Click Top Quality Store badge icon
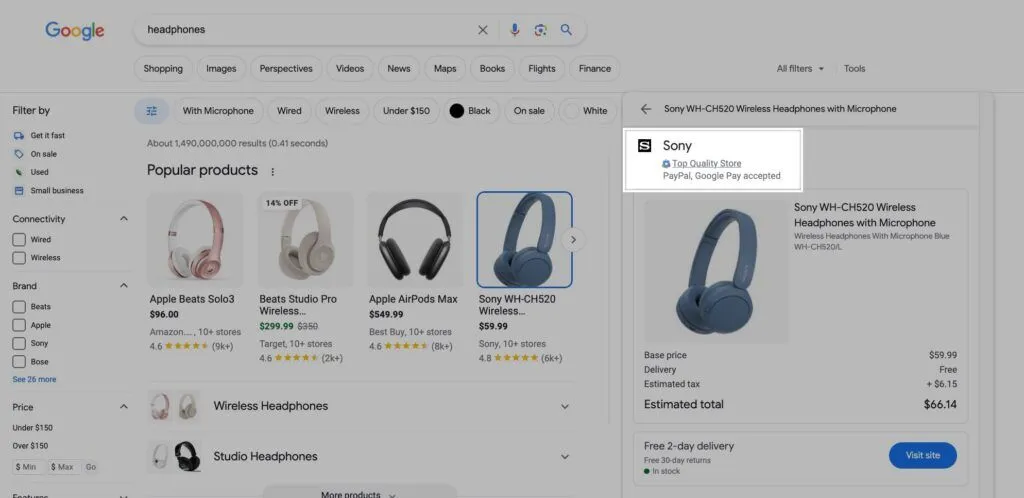 pos(666,164)
